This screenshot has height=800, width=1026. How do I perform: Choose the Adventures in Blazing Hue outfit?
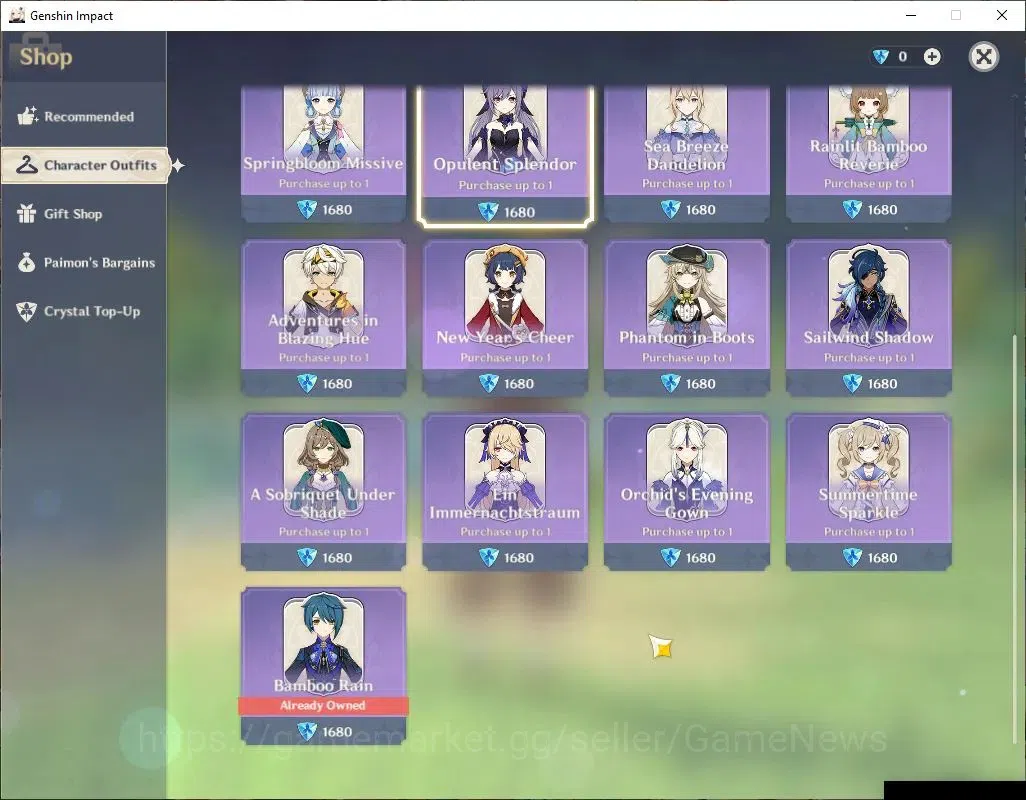[323, 318]
